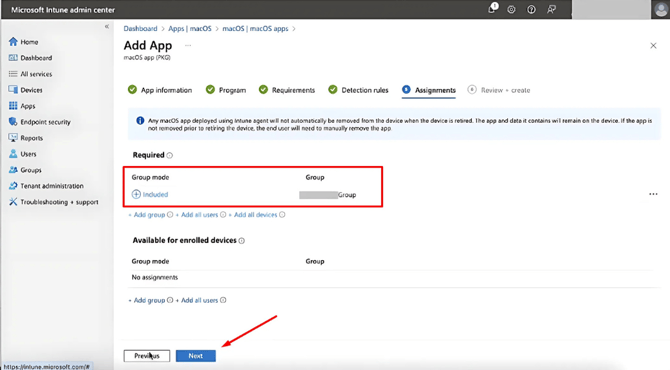Click Add group under Required
Image resolution: width=670 pixels, height=370 pixels.
pyautogui.click(x=147, y=215)
